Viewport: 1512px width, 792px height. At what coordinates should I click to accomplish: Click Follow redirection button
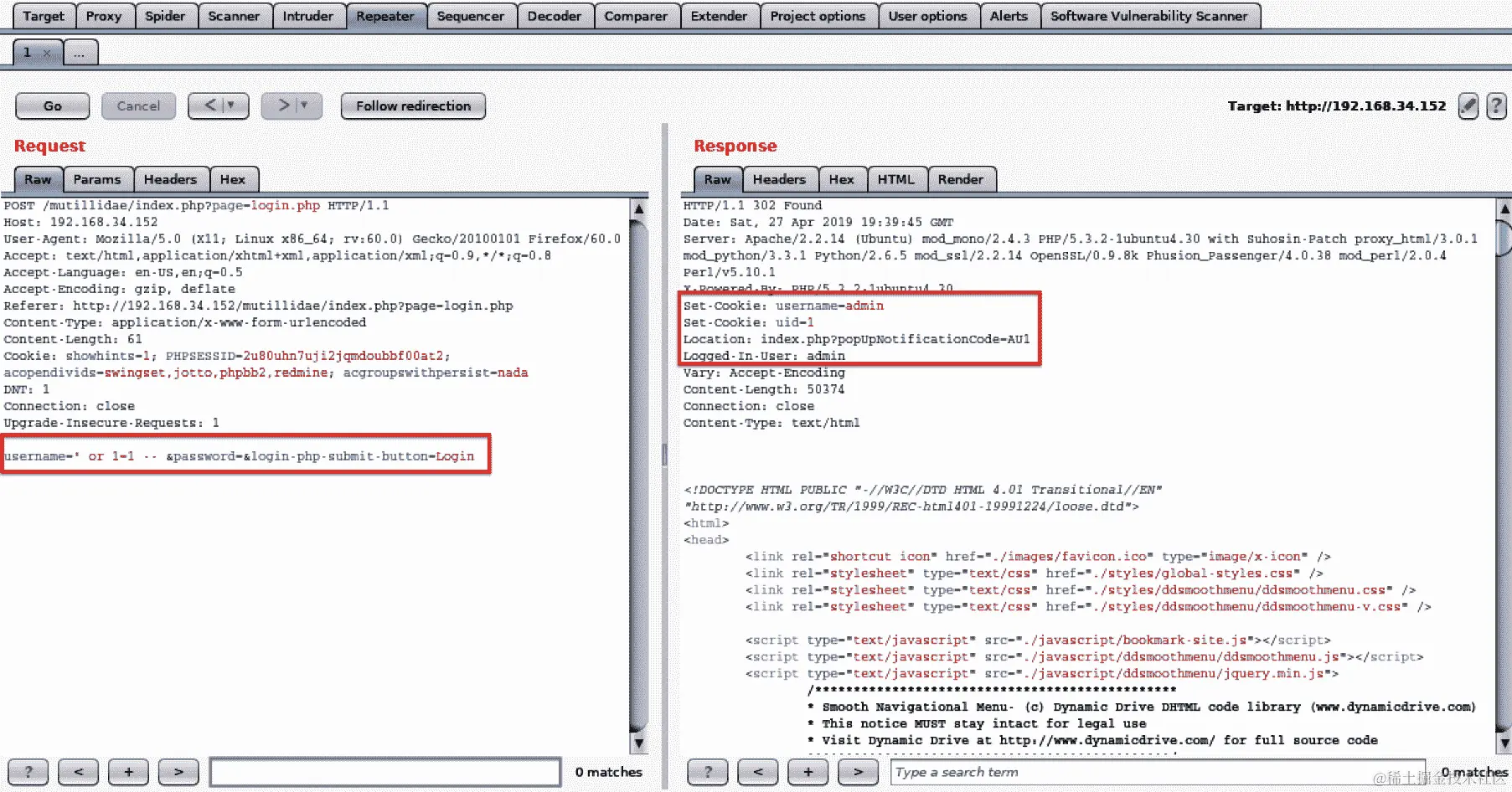pos(413,105)
